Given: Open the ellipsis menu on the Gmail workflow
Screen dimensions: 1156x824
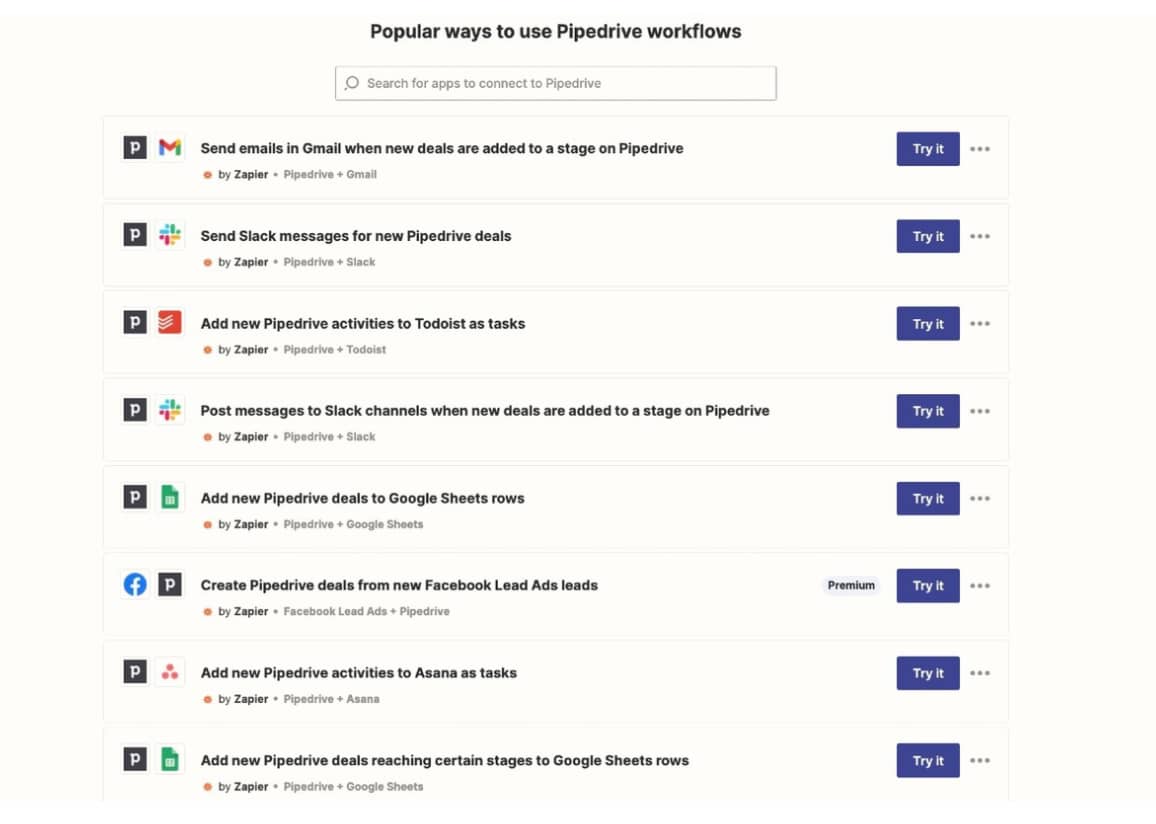Looking at the screenshot, I should click(x=980, y=148).
